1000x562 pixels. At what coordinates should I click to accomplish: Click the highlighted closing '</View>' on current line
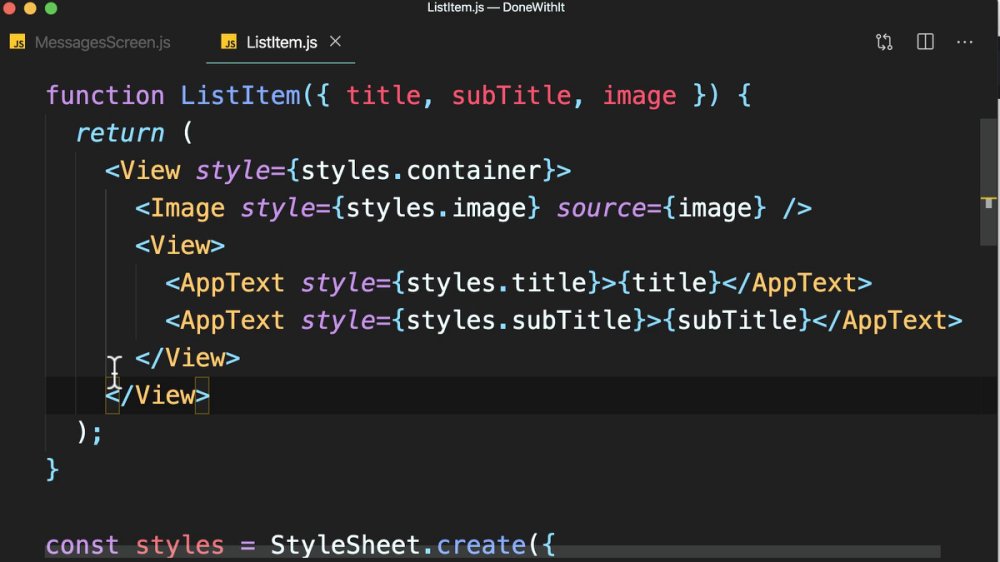(158, 396)
